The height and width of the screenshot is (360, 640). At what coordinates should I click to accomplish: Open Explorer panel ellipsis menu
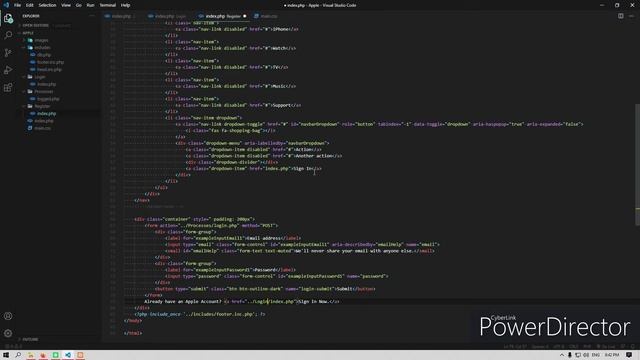92,16
